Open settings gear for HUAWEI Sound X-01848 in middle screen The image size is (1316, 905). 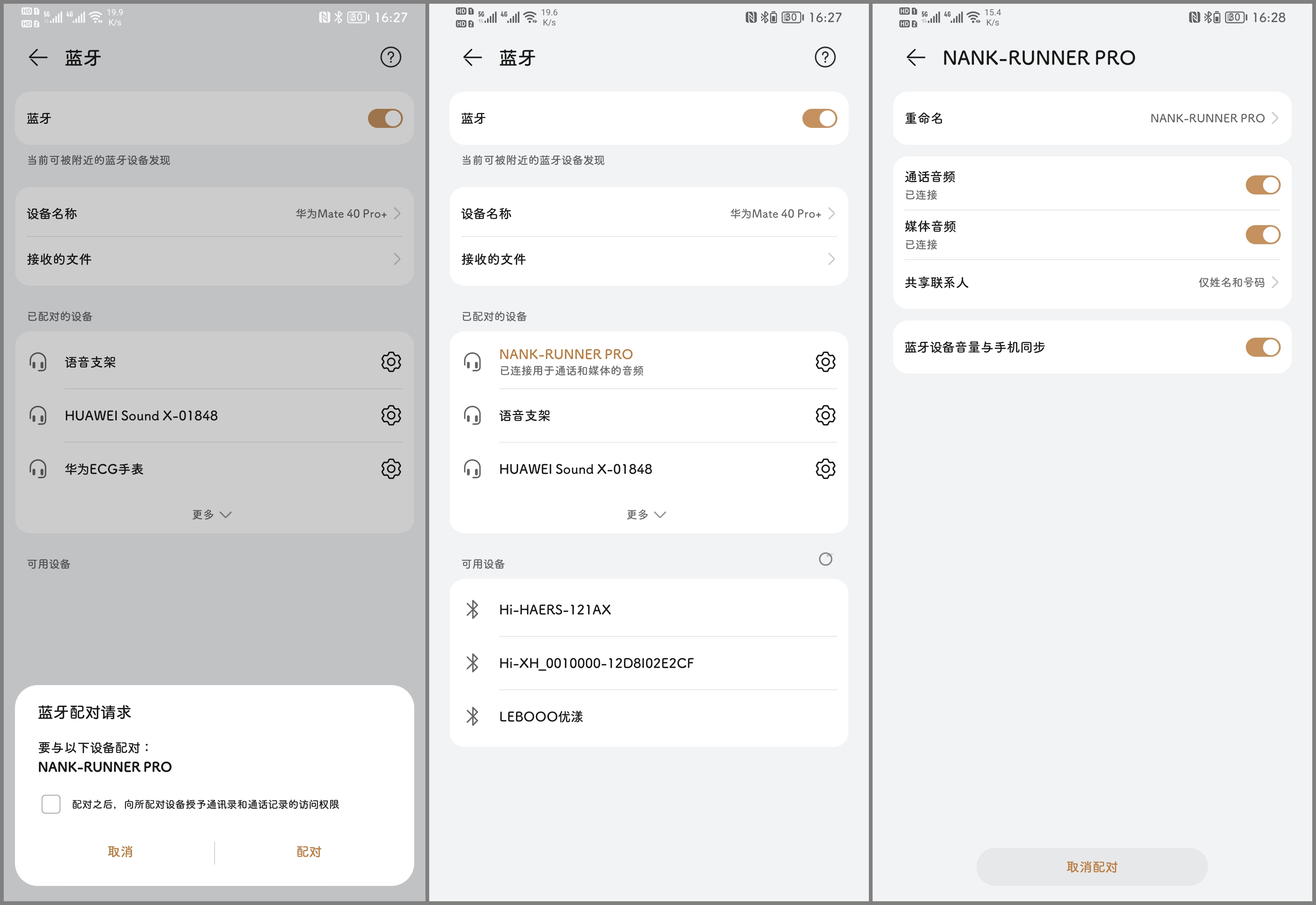825,469
